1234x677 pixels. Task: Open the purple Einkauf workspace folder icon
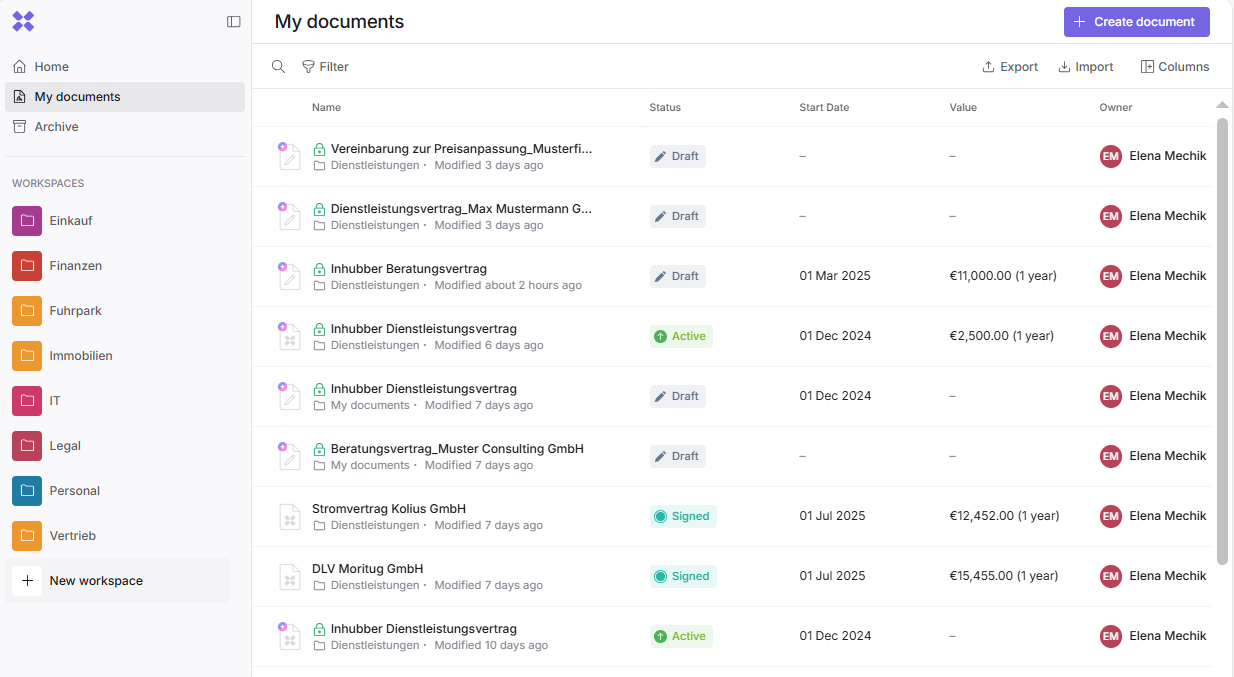pos(27,221)
